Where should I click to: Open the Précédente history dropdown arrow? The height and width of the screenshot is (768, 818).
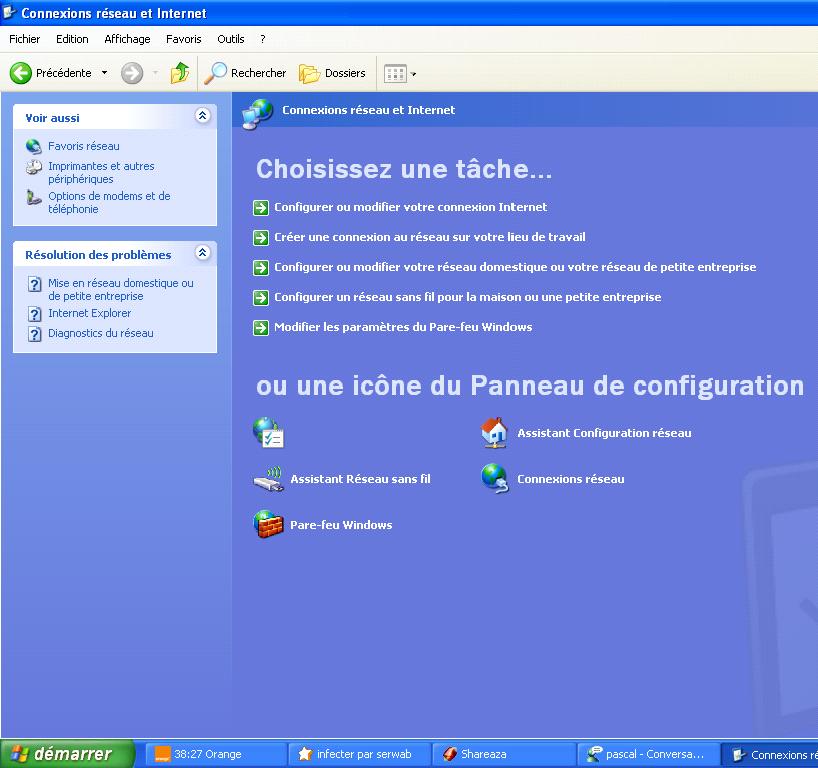coord(104,73)
